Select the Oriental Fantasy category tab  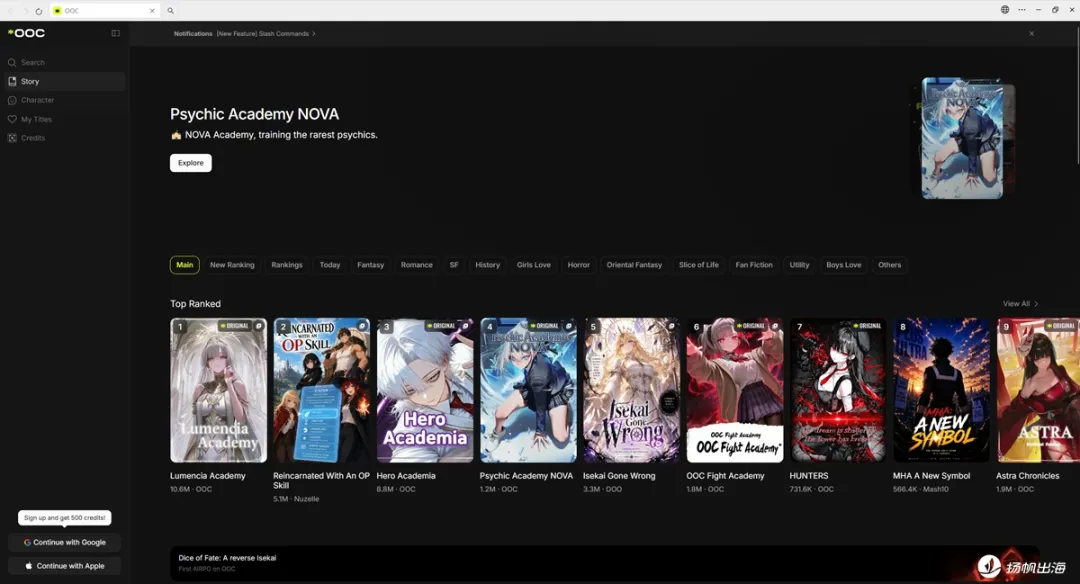tap(634, 265)
